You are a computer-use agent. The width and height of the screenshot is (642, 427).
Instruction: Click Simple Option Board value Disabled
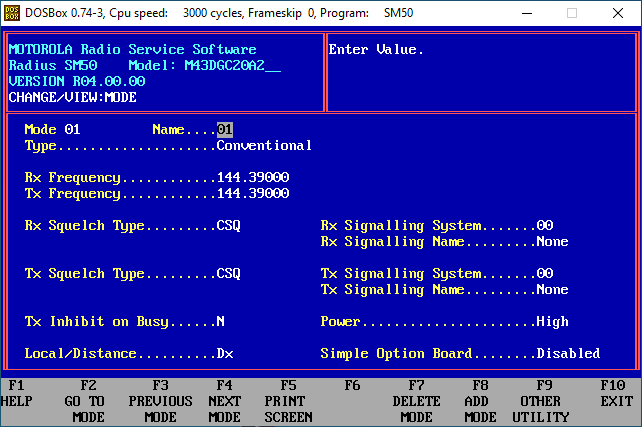point(568,353)
